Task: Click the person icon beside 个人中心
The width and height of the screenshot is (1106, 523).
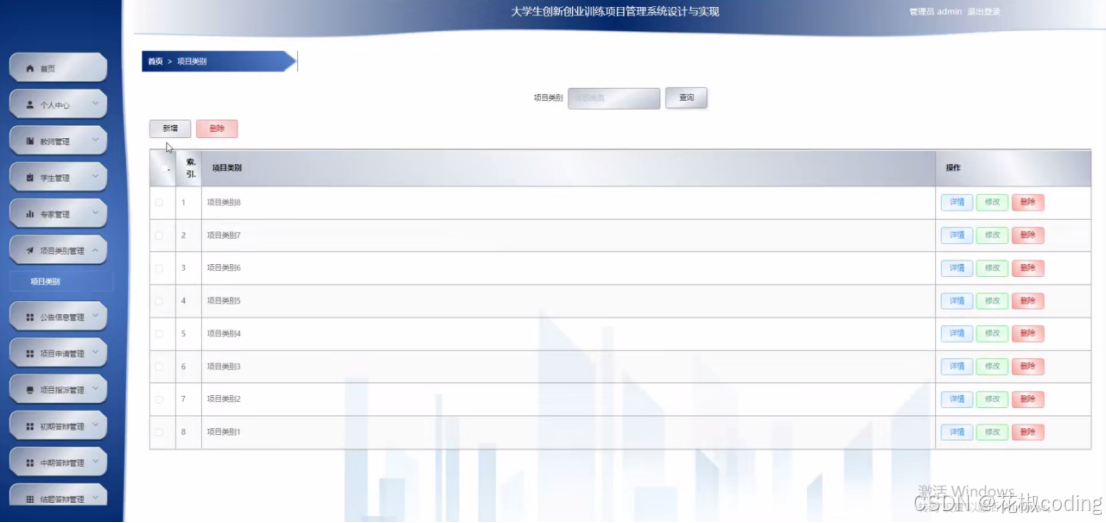Action: 30,104
